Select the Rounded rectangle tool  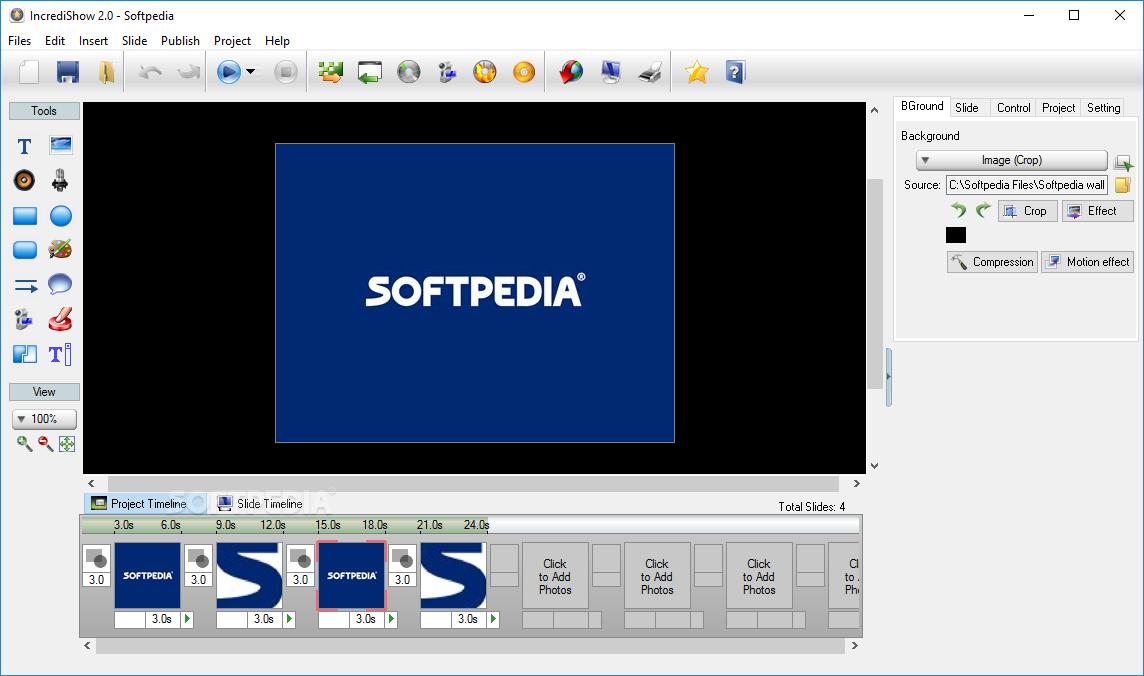(25, 250)
